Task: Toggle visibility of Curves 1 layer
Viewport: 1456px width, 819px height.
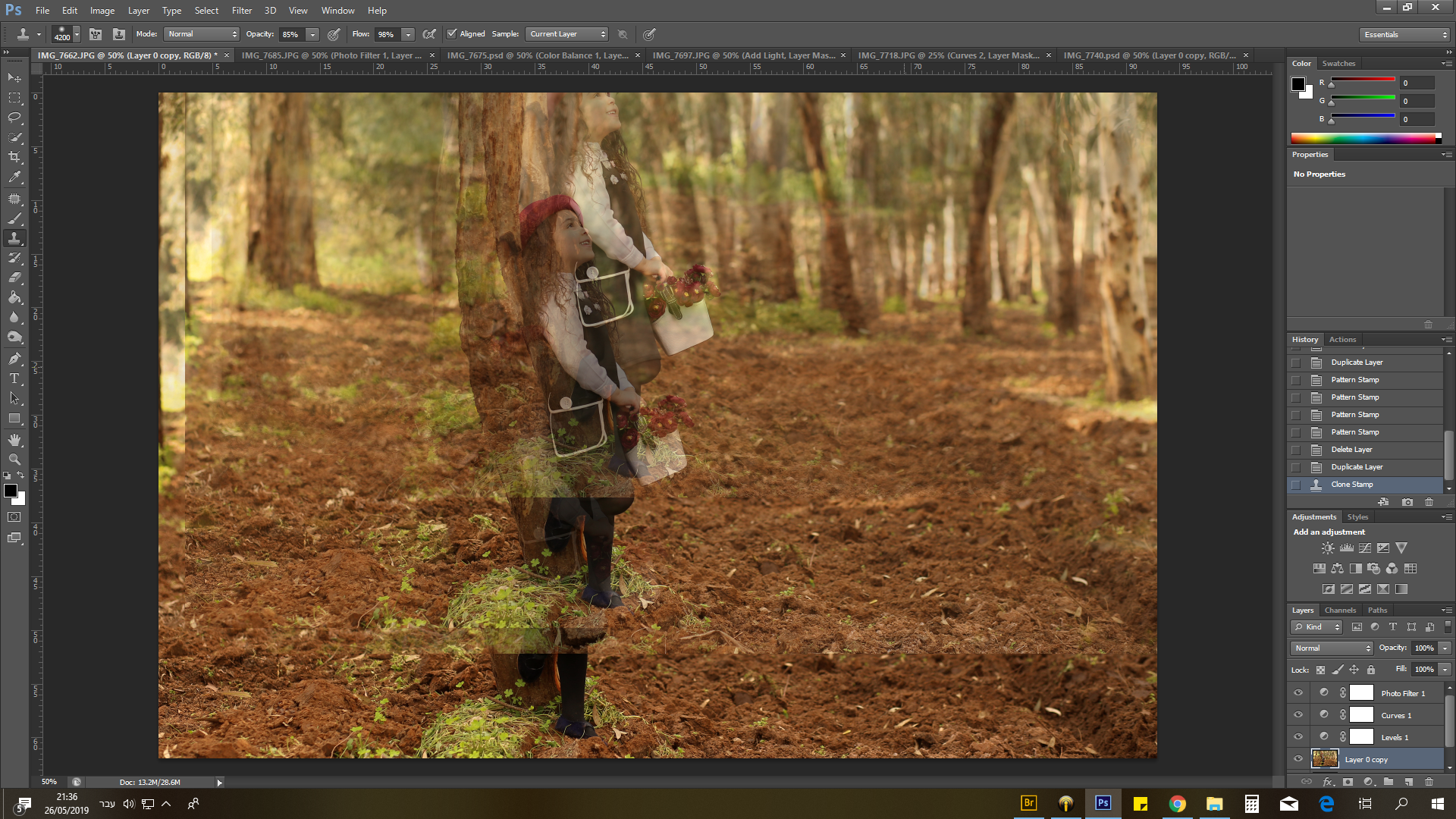Action: [x=1298, y=715]
